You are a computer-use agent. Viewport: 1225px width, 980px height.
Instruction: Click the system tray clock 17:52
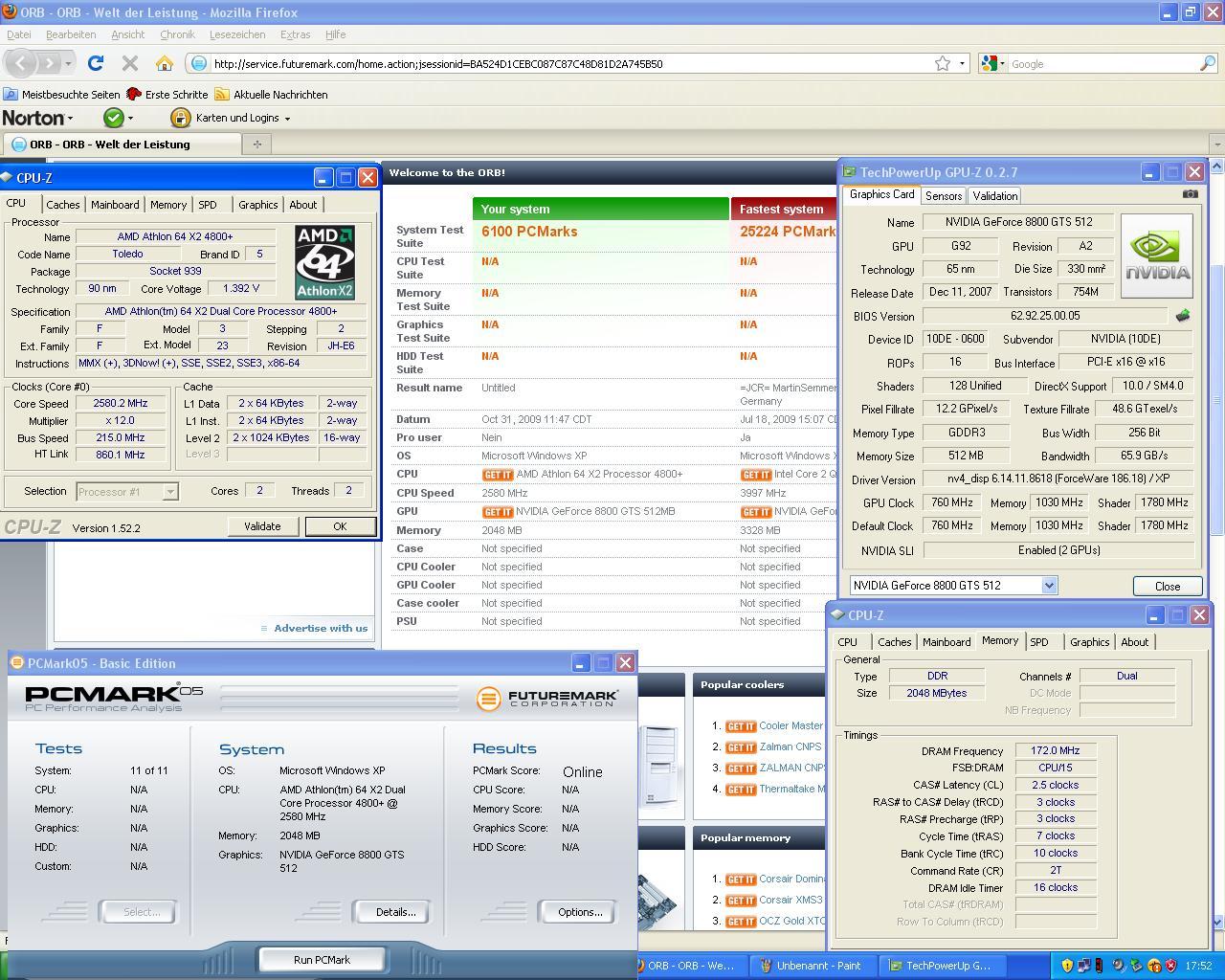pos(1198,966)
